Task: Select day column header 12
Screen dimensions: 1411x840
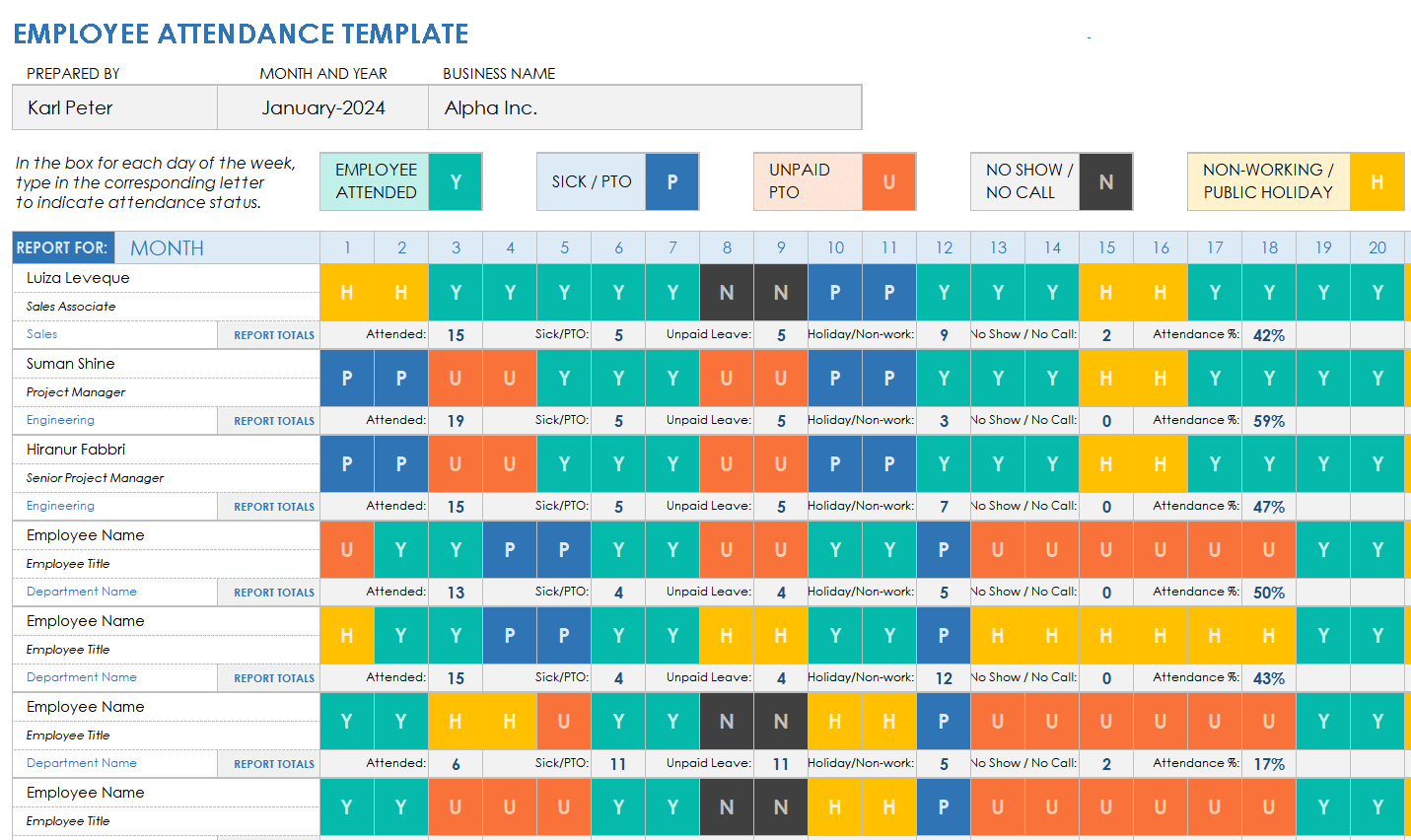Action: coord(944,247)
